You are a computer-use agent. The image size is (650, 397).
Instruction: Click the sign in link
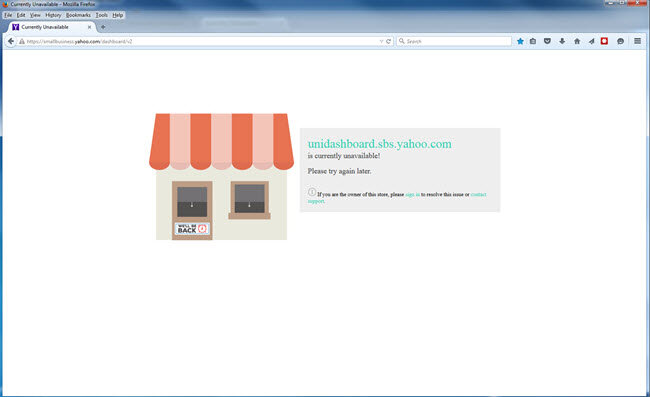412,194
